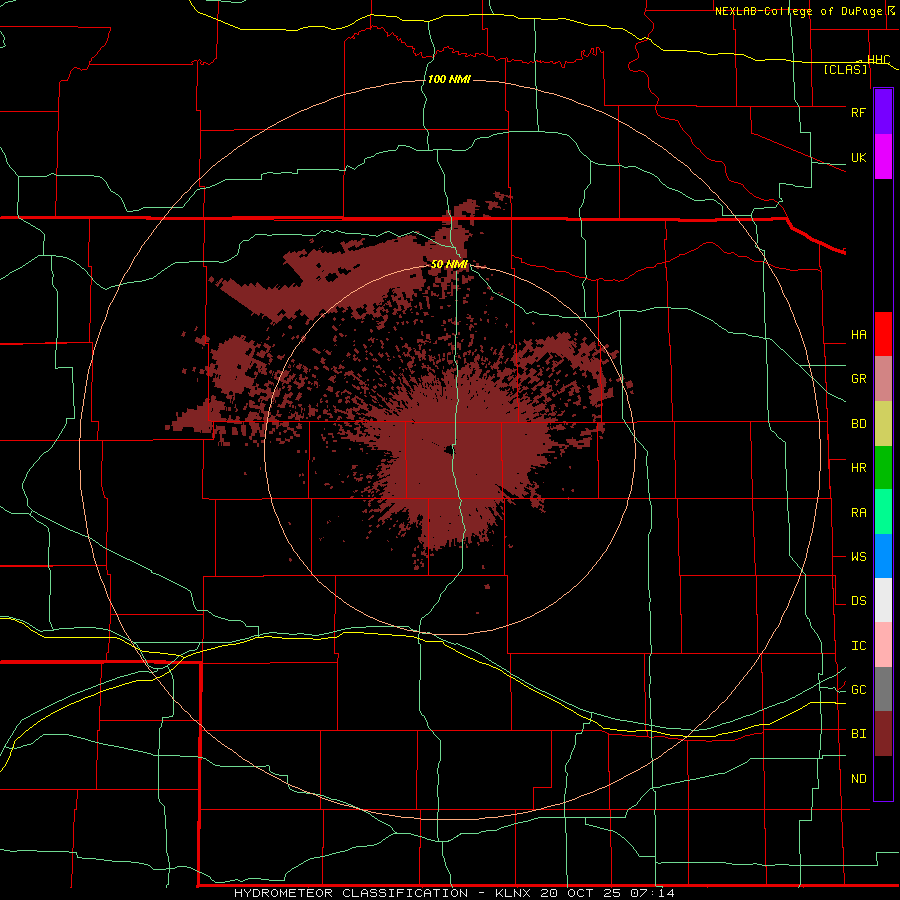Screen dimensions: 900x900
Task: Click the HA red legend swatch
Action: [x=883, y=334]
